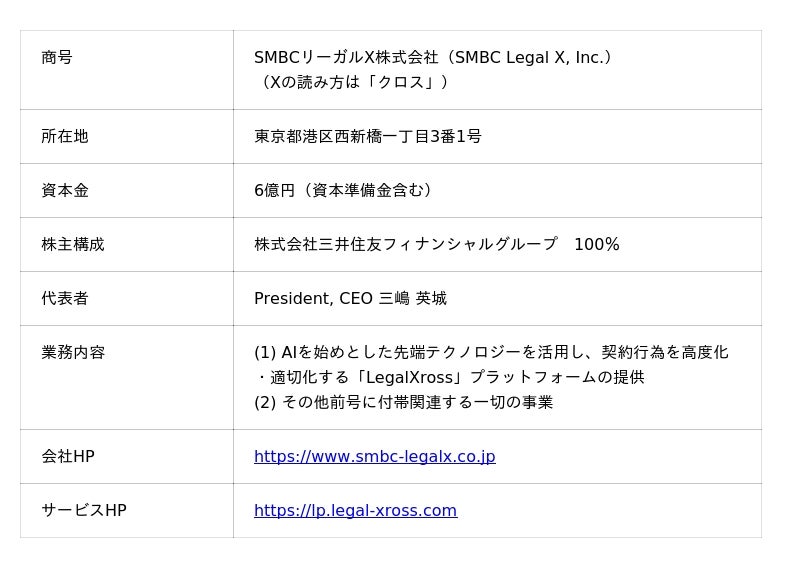800x568 pixels.
Task: Open the https://lp.legal-xross.com service link
Action: [355, 511]
